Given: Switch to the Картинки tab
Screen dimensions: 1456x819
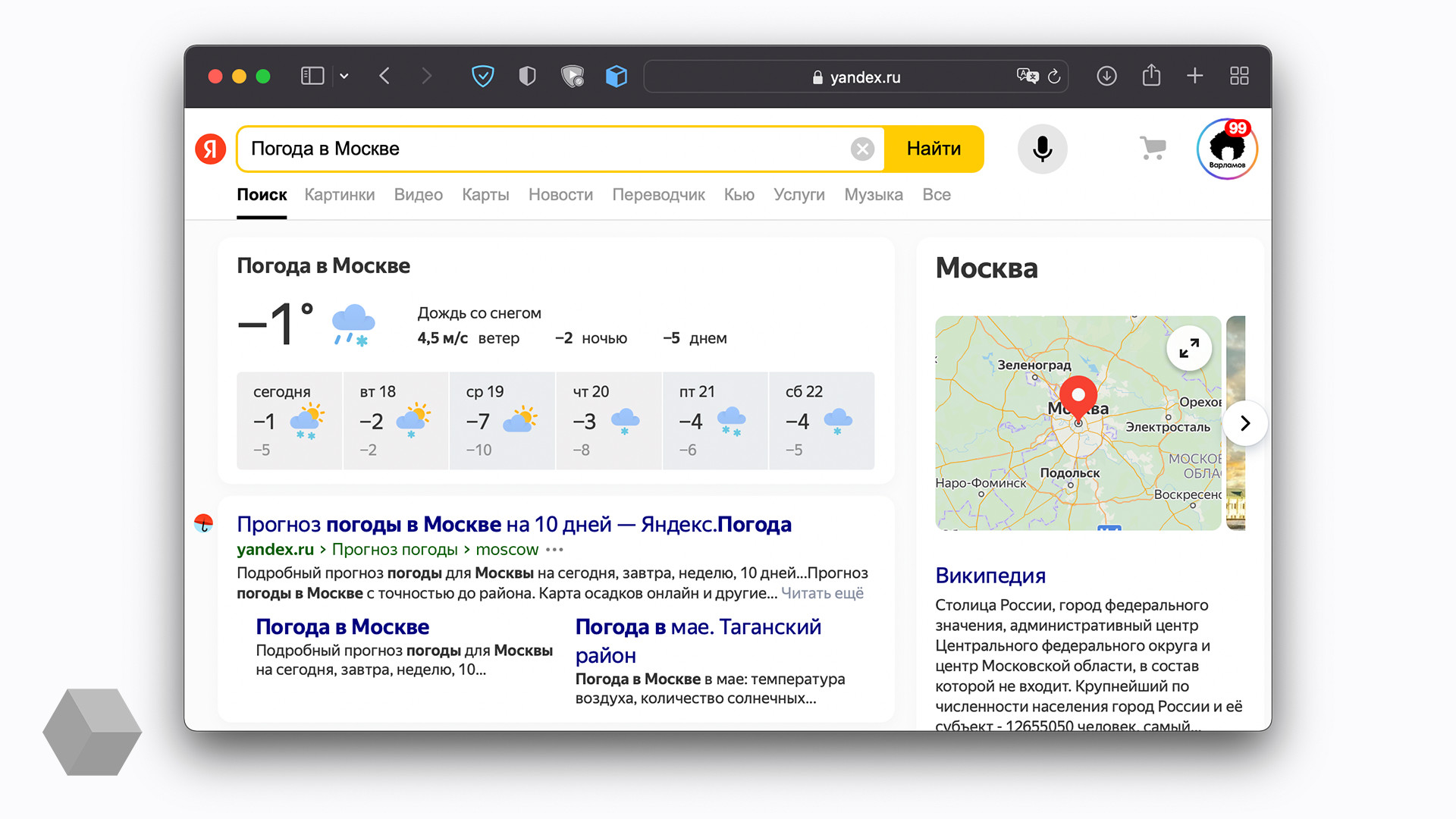Looking at the screenshot, I should point(340,195).
